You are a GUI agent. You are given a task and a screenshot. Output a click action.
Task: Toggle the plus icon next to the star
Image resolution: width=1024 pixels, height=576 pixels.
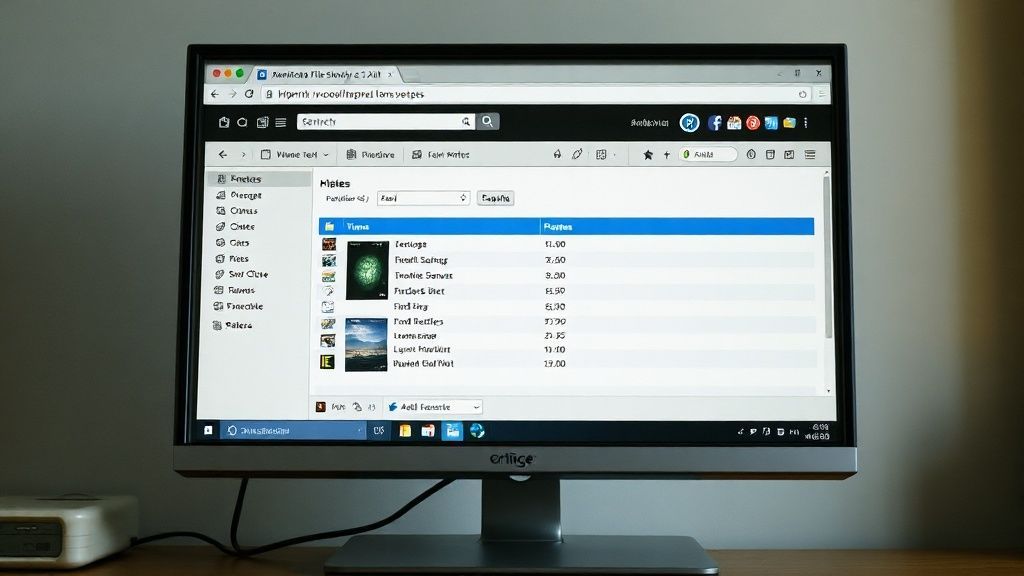click(665, 154)
